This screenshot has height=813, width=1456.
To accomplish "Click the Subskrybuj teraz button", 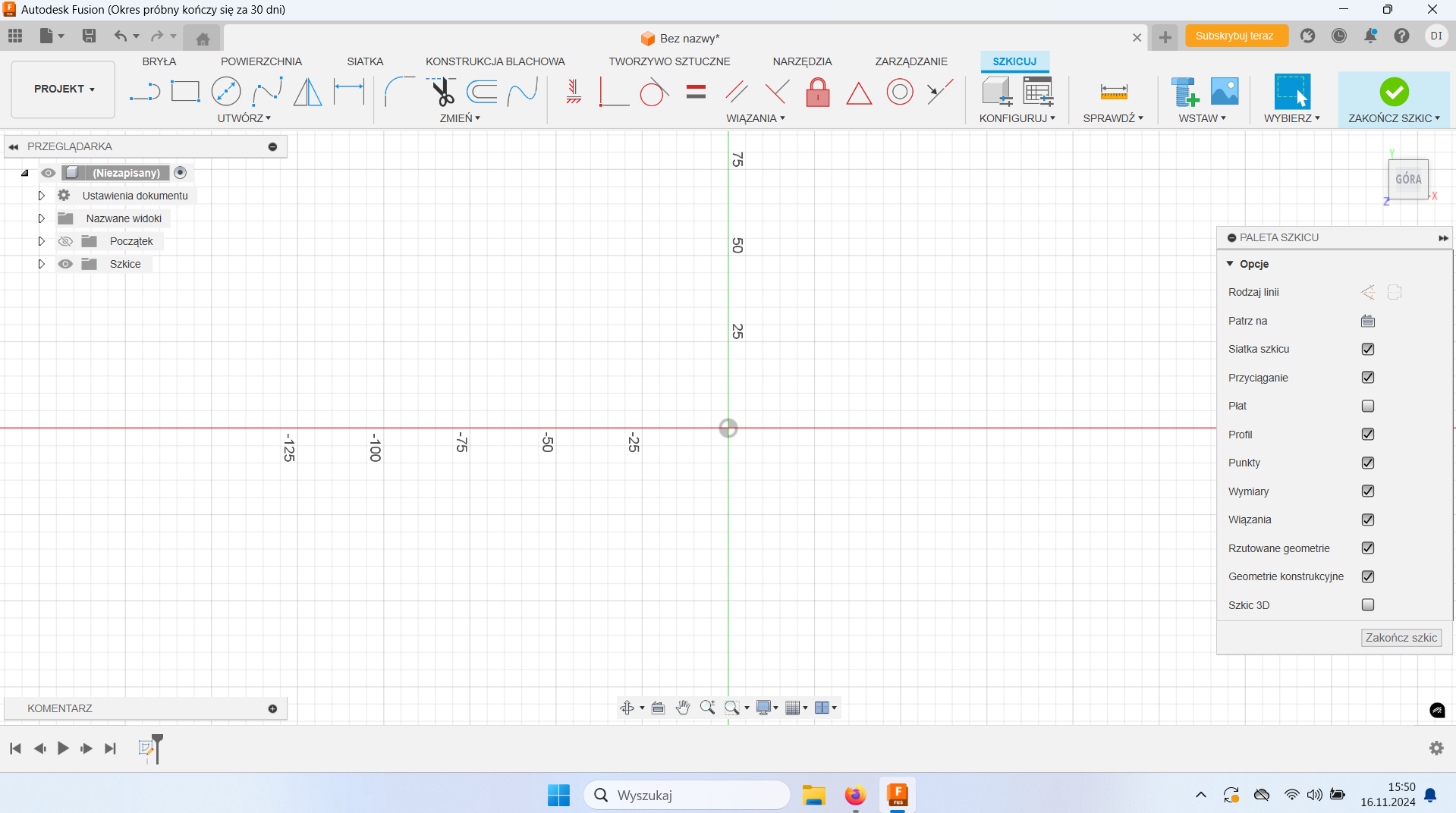I will (1235, 36).
